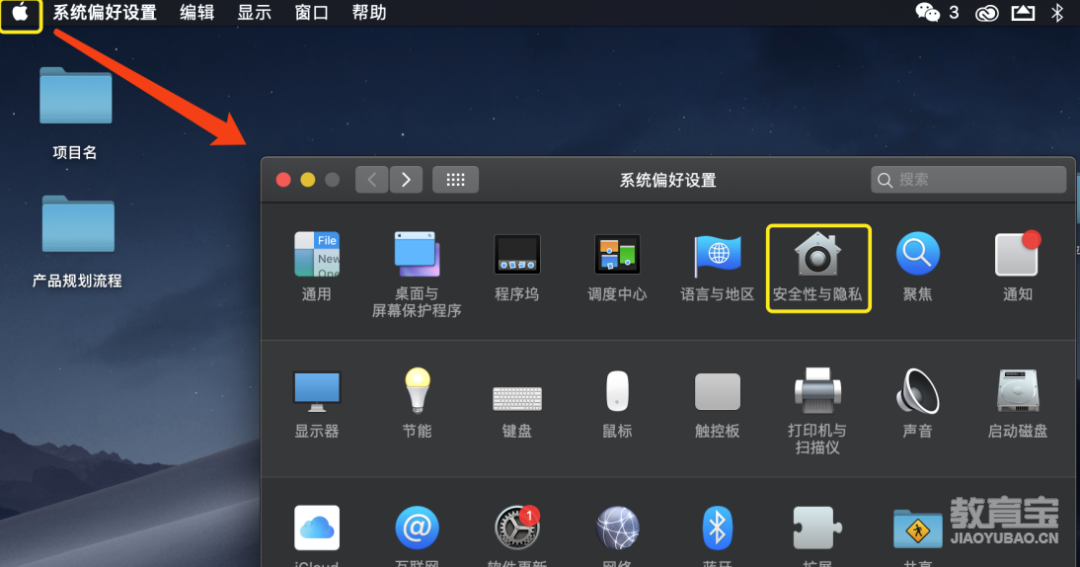The width and height of the screenshot is (1080, 567).
Task: Open the 网络 (Network) globe pane
Action: tap(617, 528)
